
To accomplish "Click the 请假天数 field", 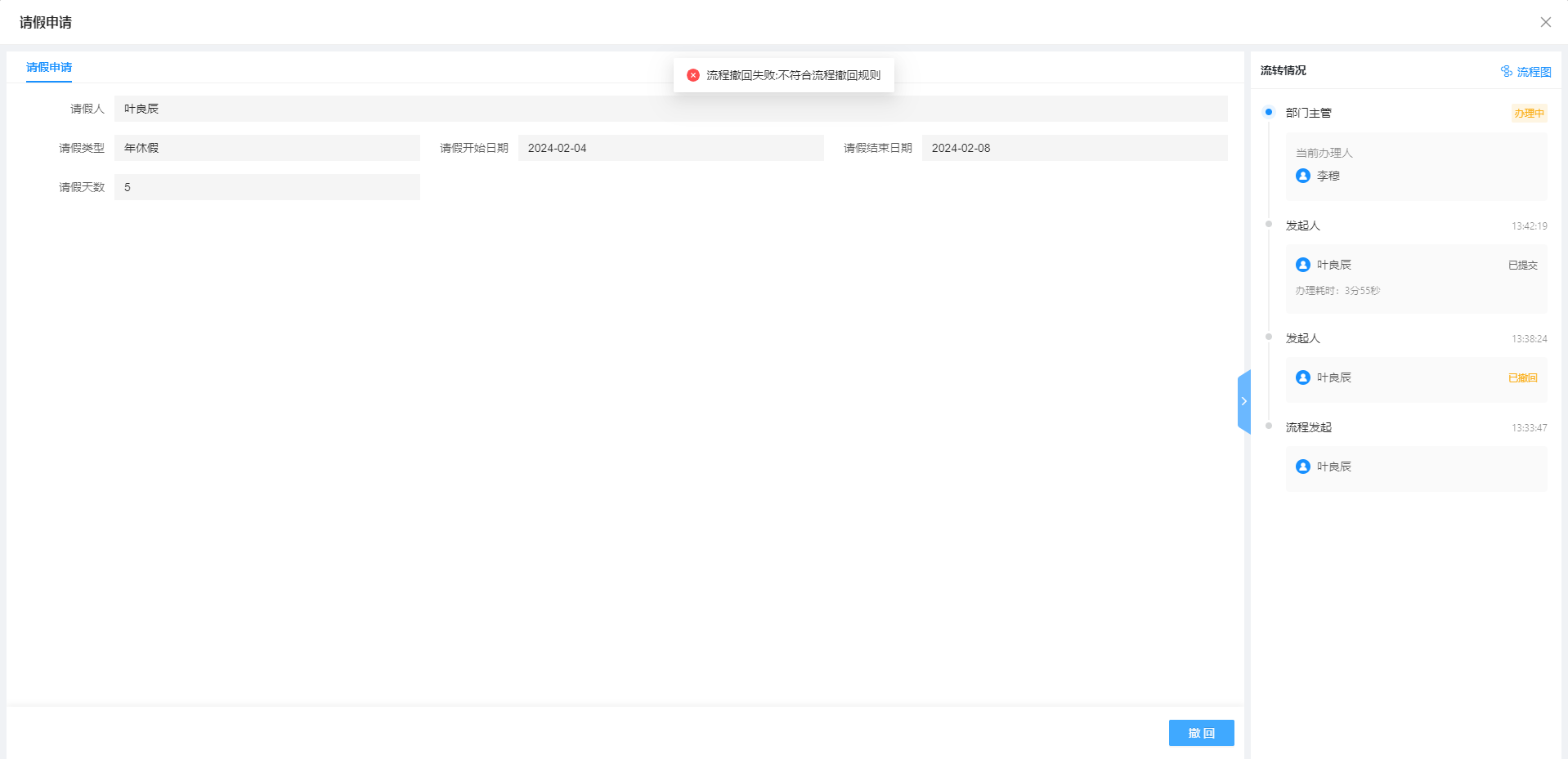I will [267, 187].
